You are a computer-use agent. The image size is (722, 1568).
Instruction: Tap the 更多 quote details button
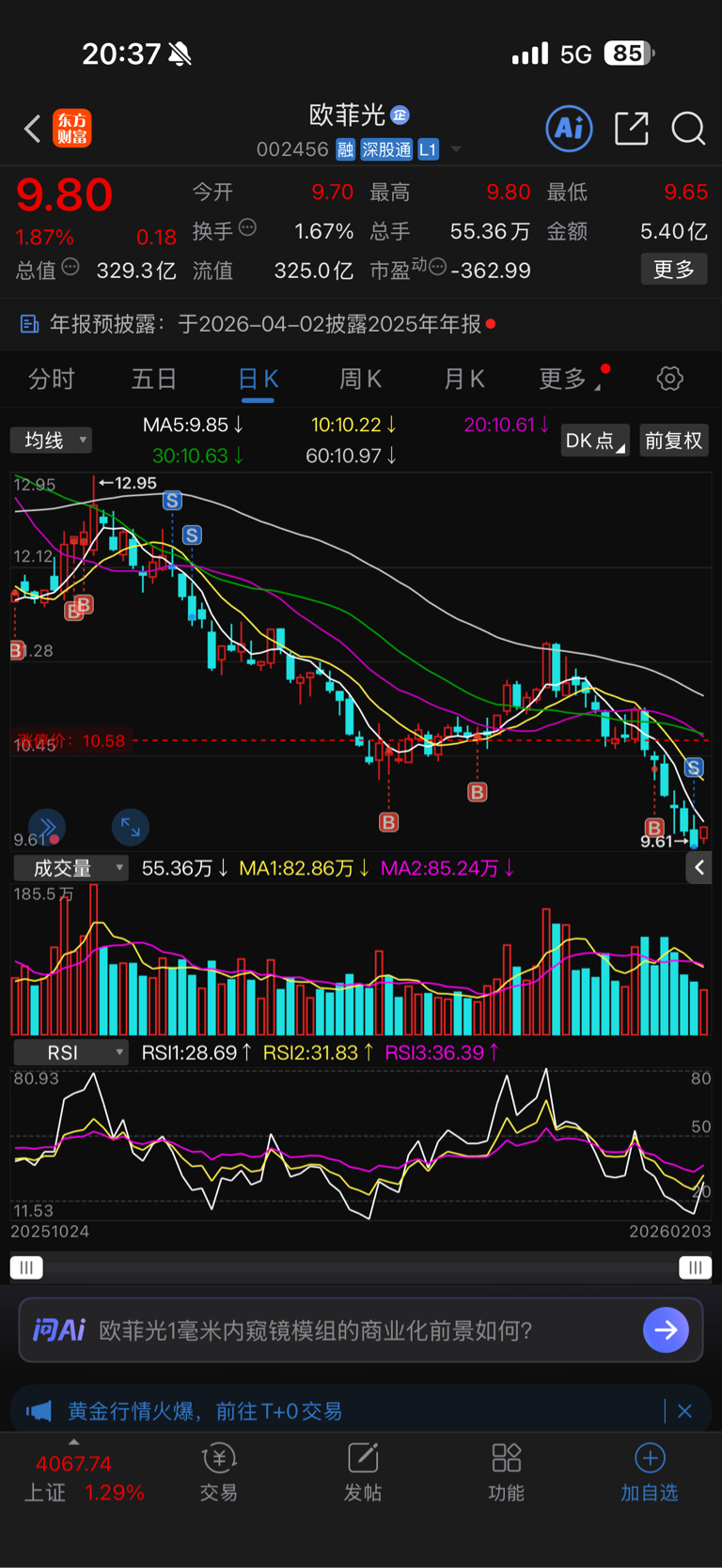point(674,270)
